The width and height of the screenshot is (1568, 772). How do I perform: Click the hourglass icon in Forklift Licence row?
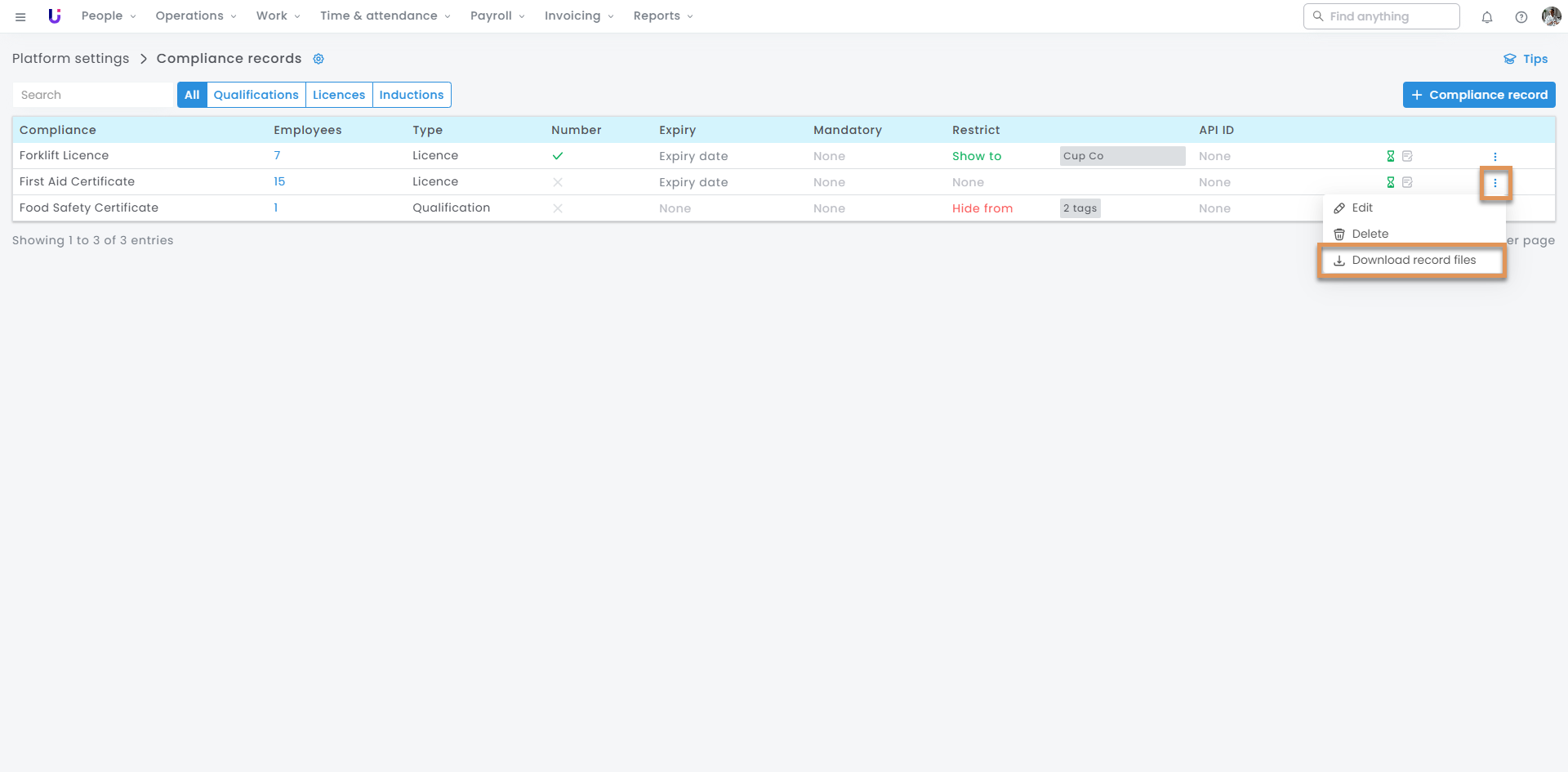(x=1390, y=156)
